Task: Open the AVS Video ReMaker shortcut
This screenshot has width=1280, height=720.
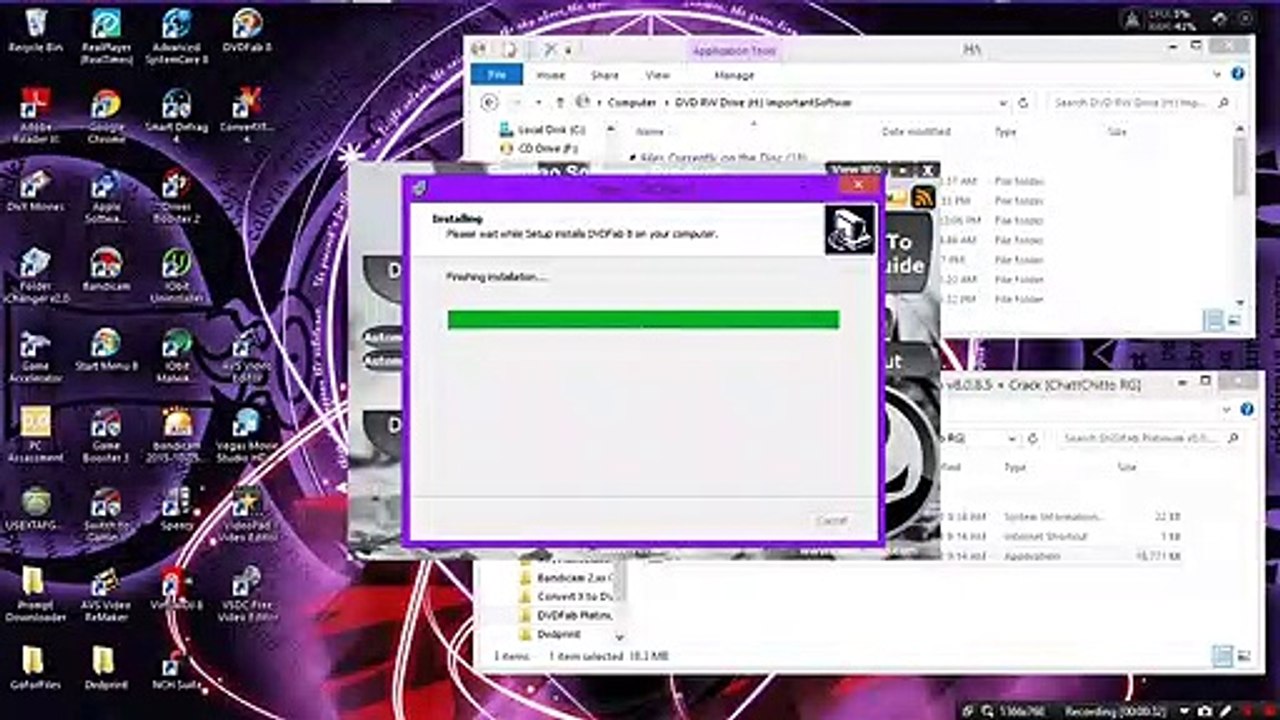Action: (106, 596)
